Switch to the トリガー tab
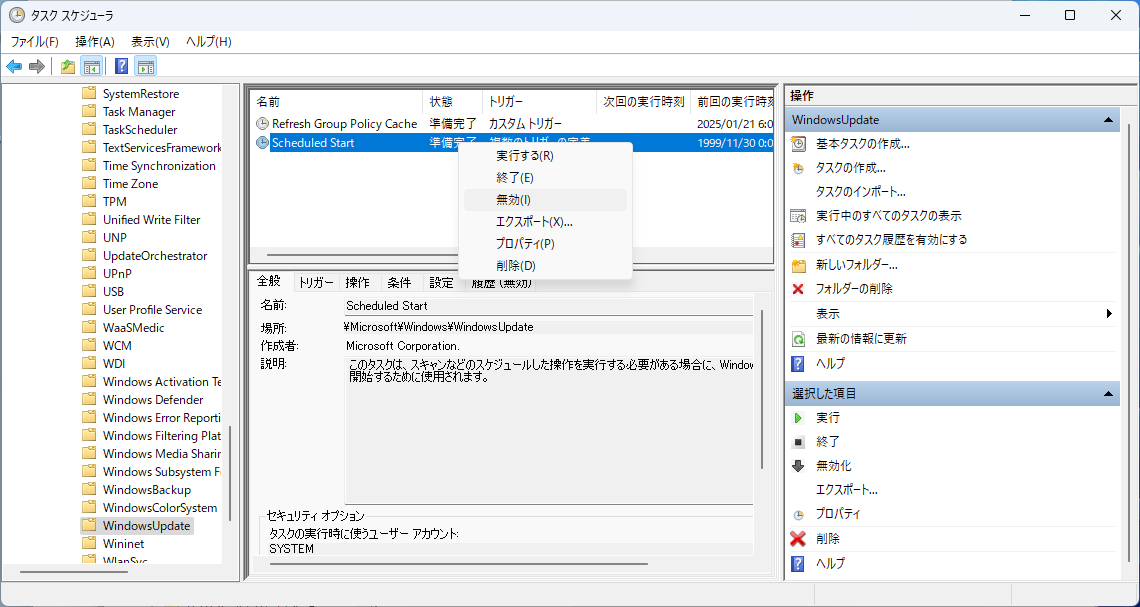This screenshot has width=1140, height=607. [x=316, y=283]
